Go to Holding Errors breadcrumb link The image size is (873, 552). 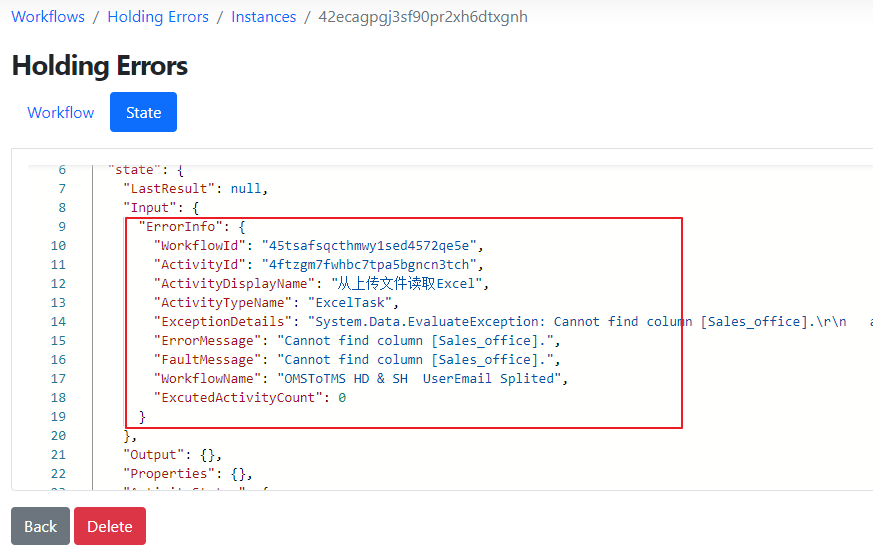(x=158, y=17)
